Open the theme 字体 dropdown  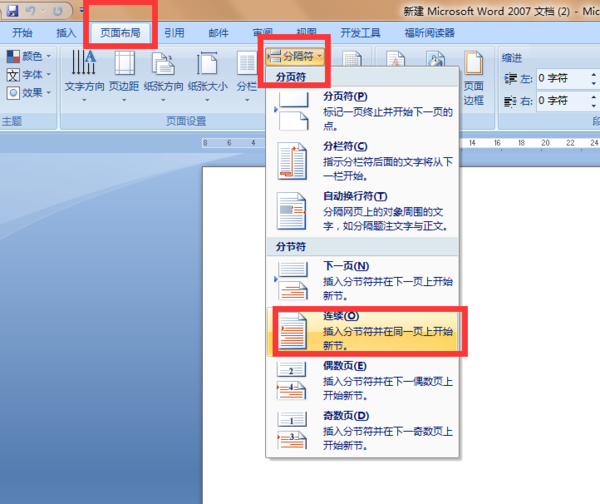(x=29, y=75)
